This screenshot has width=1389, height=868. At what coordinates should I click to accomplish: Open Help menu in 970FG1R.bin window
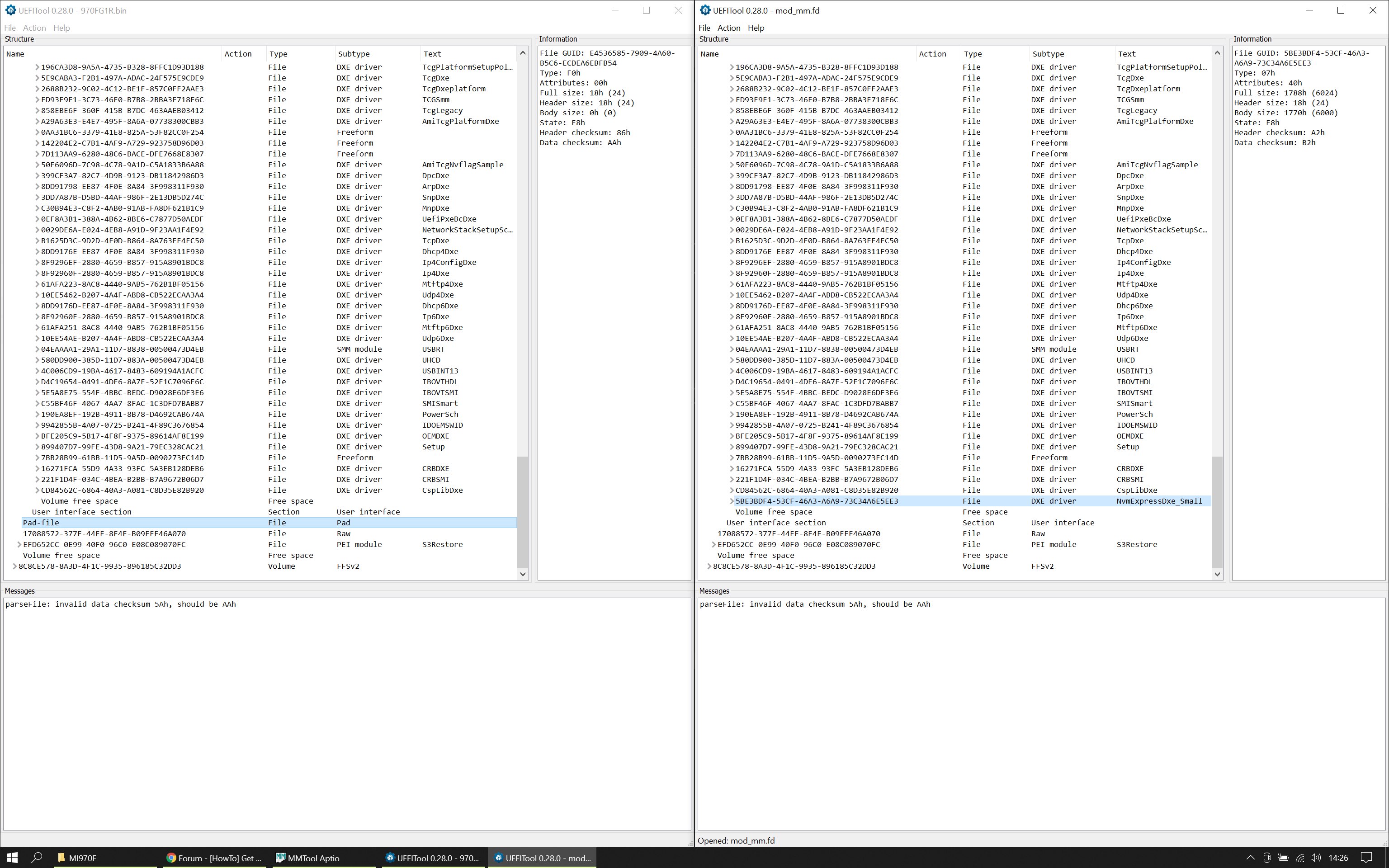[x=61, y=28]
